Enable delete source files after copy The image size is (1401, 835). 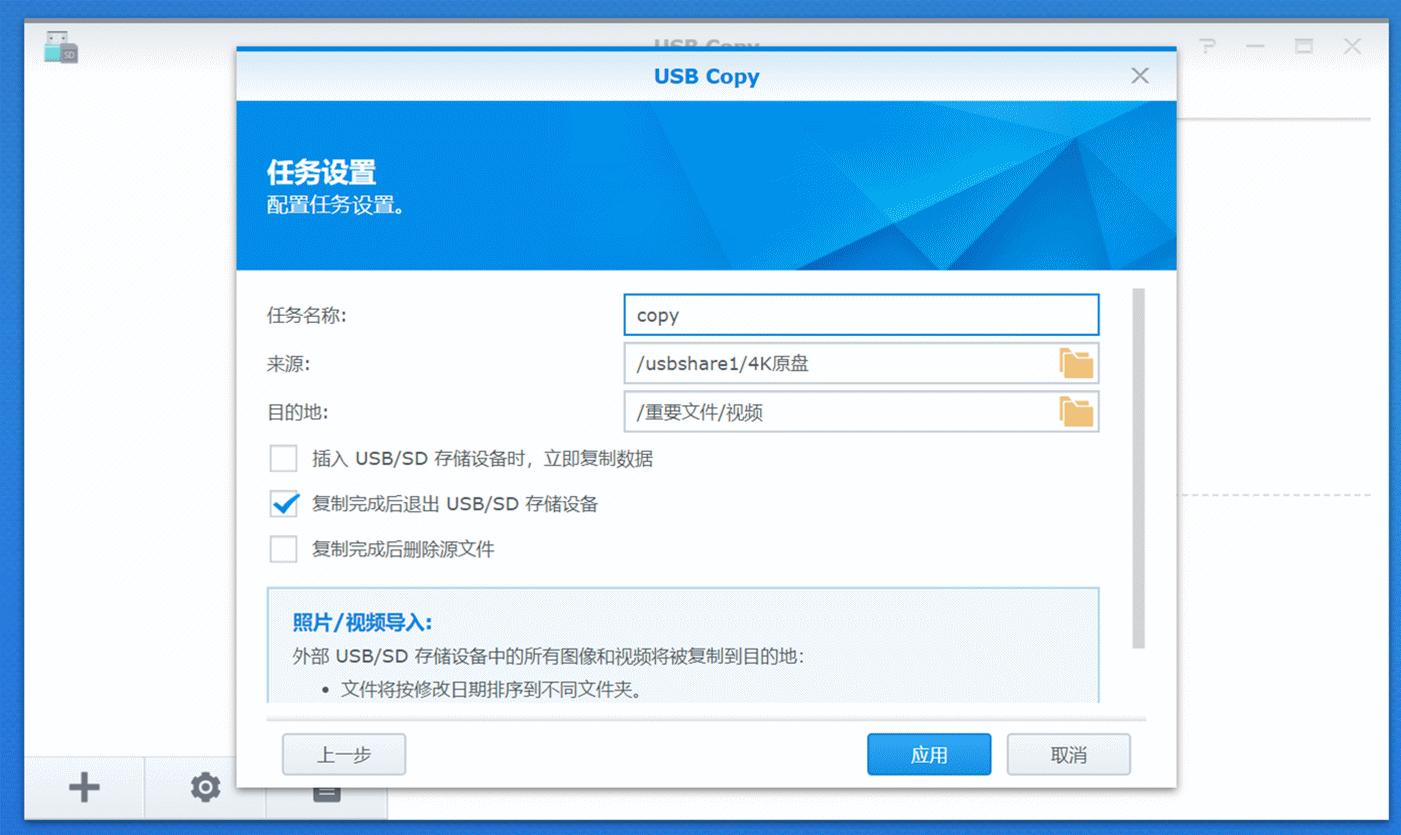[x=284, y=549]
